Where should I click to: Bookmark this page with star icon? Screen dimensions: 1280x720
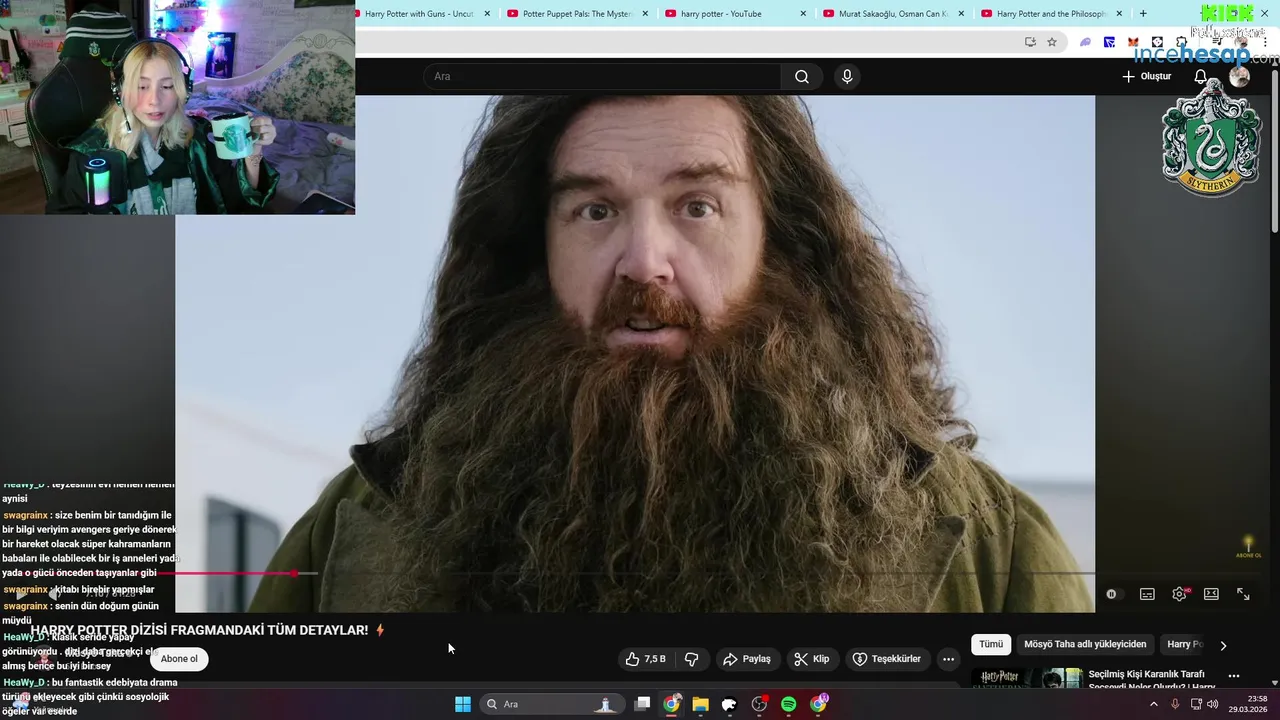coord(1052,42)
